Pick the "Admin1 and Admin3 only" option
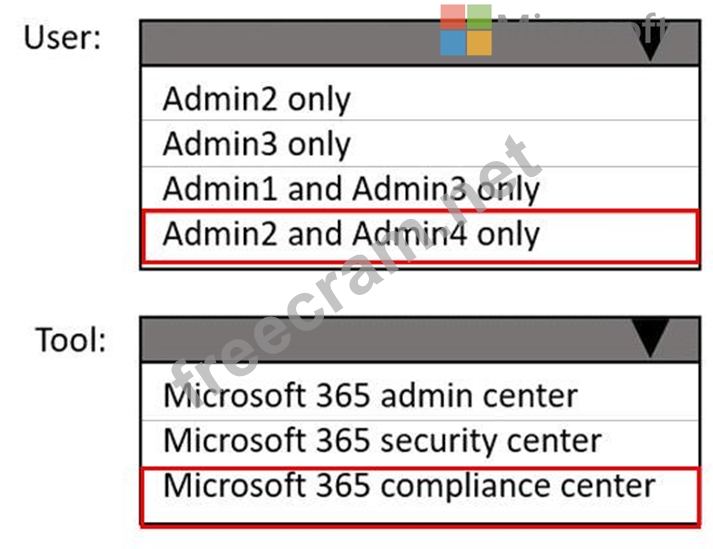Viewport: 713px width, 549px height. pyautogui.click(x=351, y=188)
